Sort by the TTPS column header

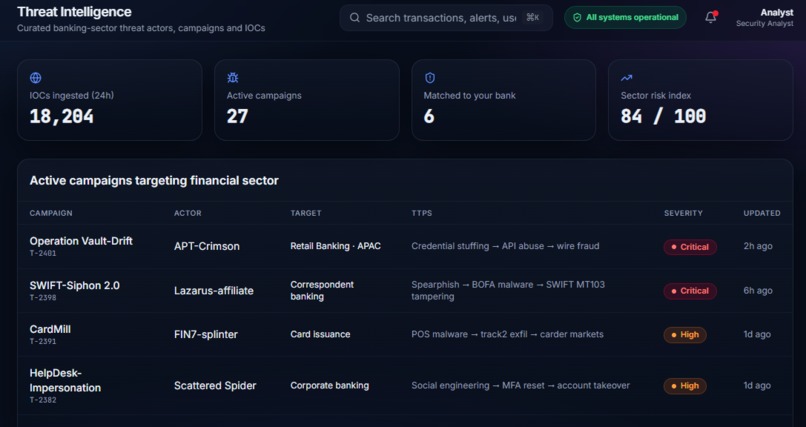click(x=422, y=213)
